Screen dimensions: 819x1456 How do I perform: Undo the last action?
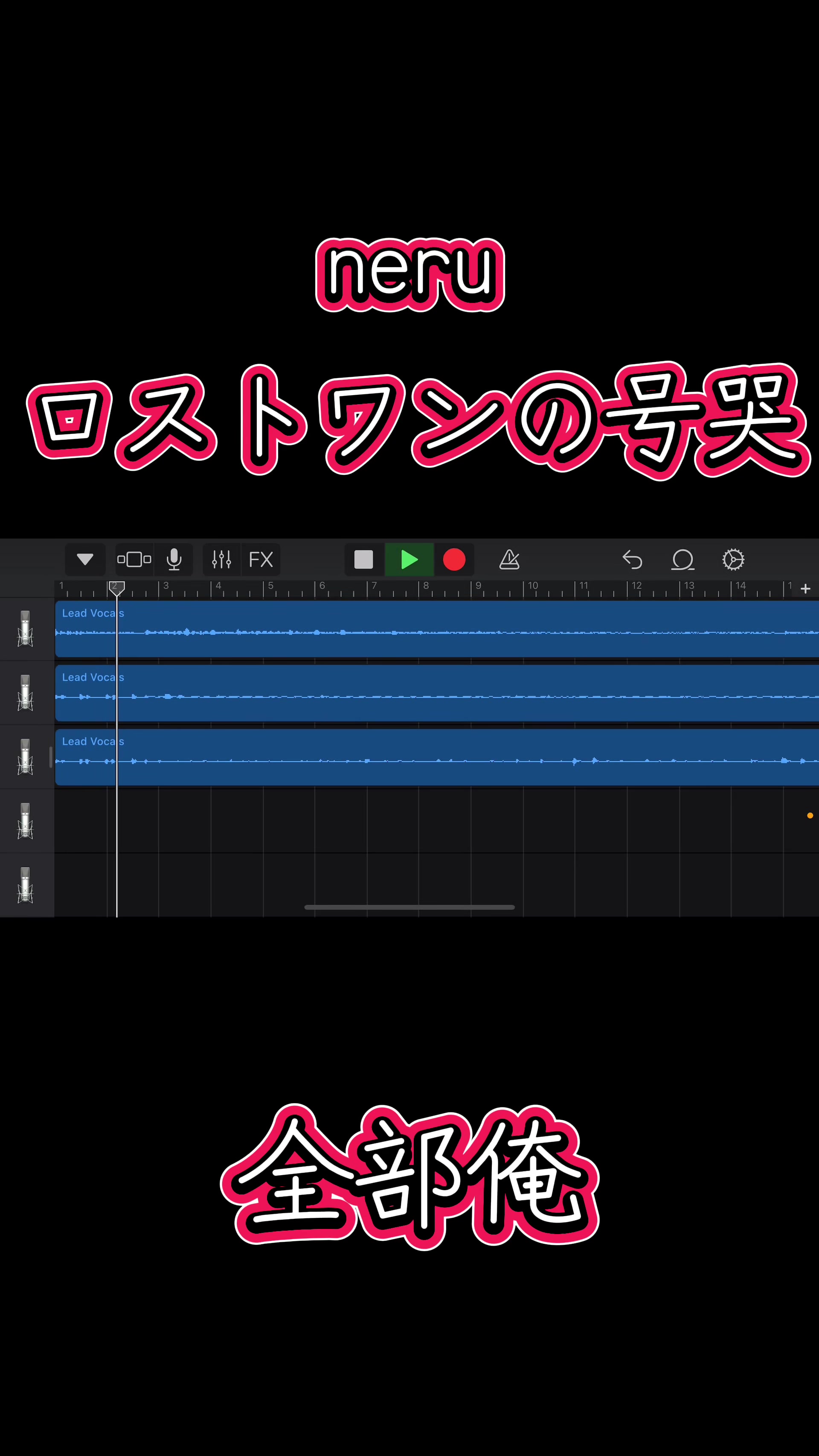click(632, 559)
